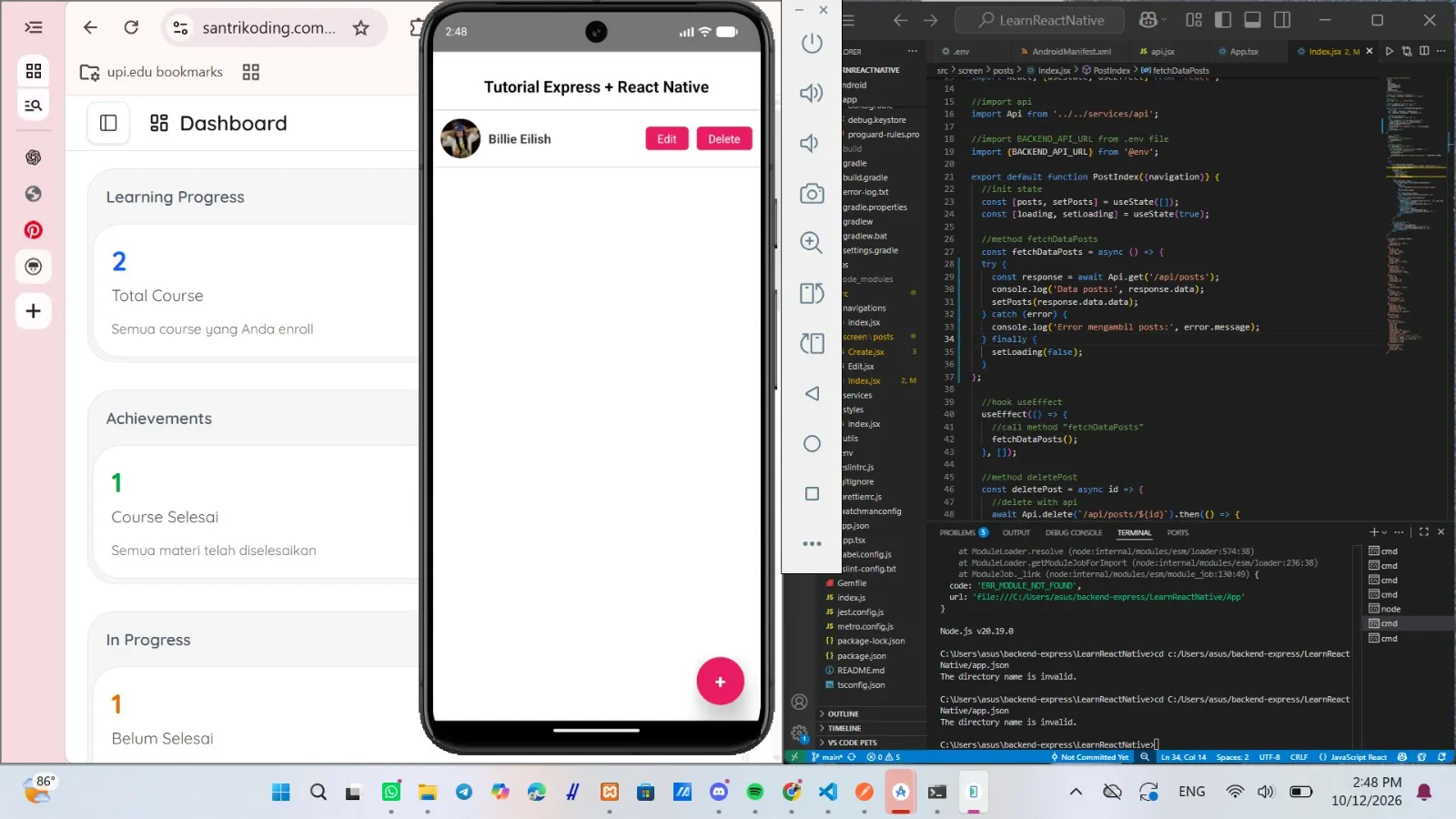Expand the OUTLINE section in explorer
This screenshot has height=819, width=1456.
click(843, 714)
